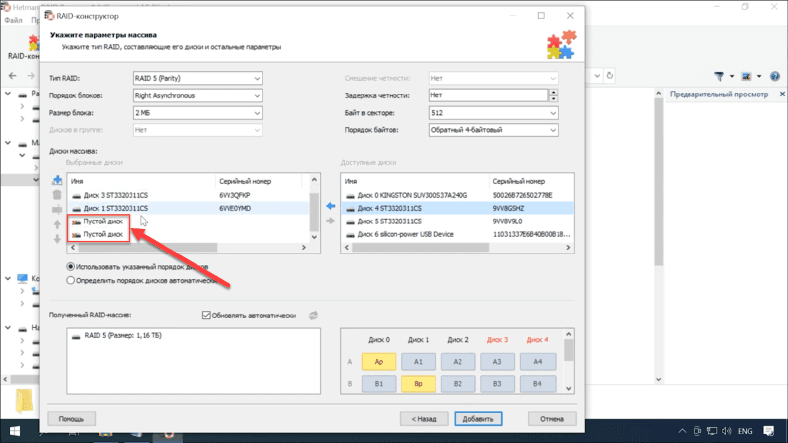Image resolution: width=788 pixels, height=443 pixels.
Task: Click the available disks horizontal scrollbar
Action: 420,248
